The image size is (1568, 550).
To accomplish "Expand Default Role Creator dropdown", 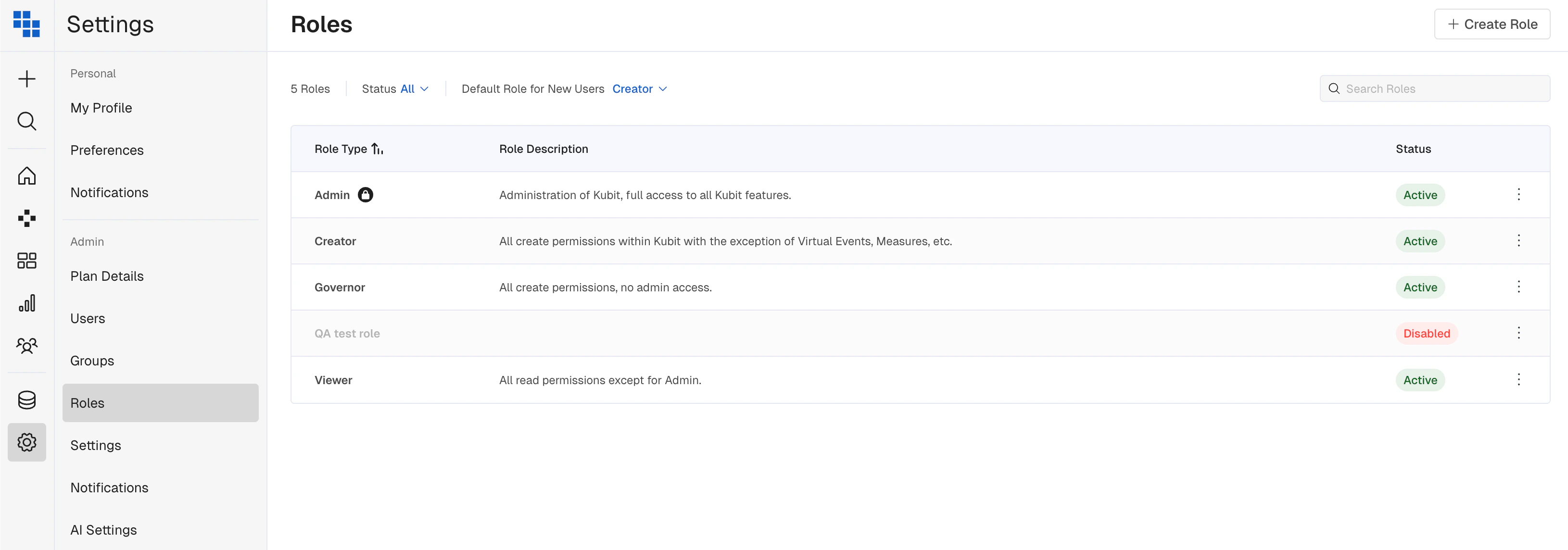I will pyautogui.click(x=639, y=89).
